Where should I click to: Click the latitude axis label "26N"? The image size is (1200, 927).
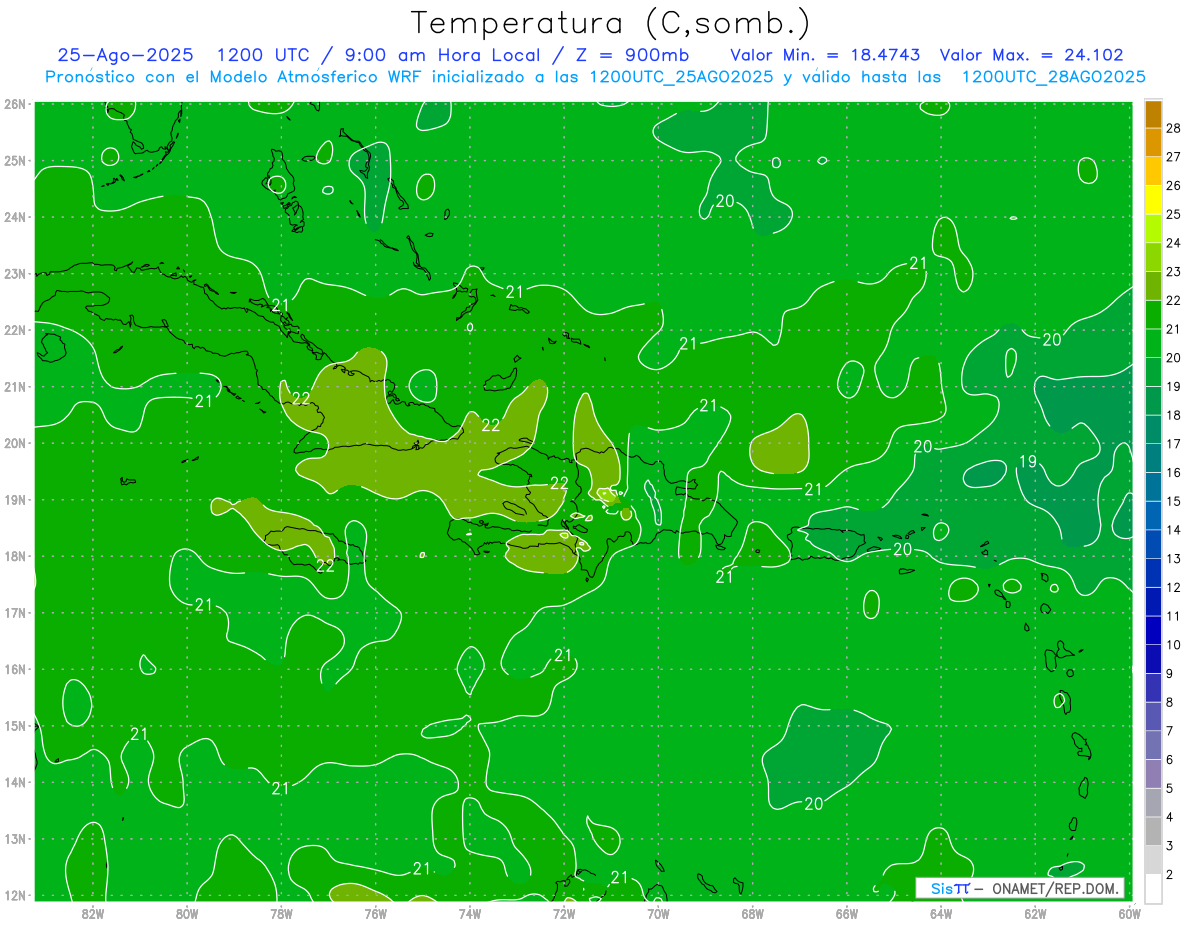(15, 104)
